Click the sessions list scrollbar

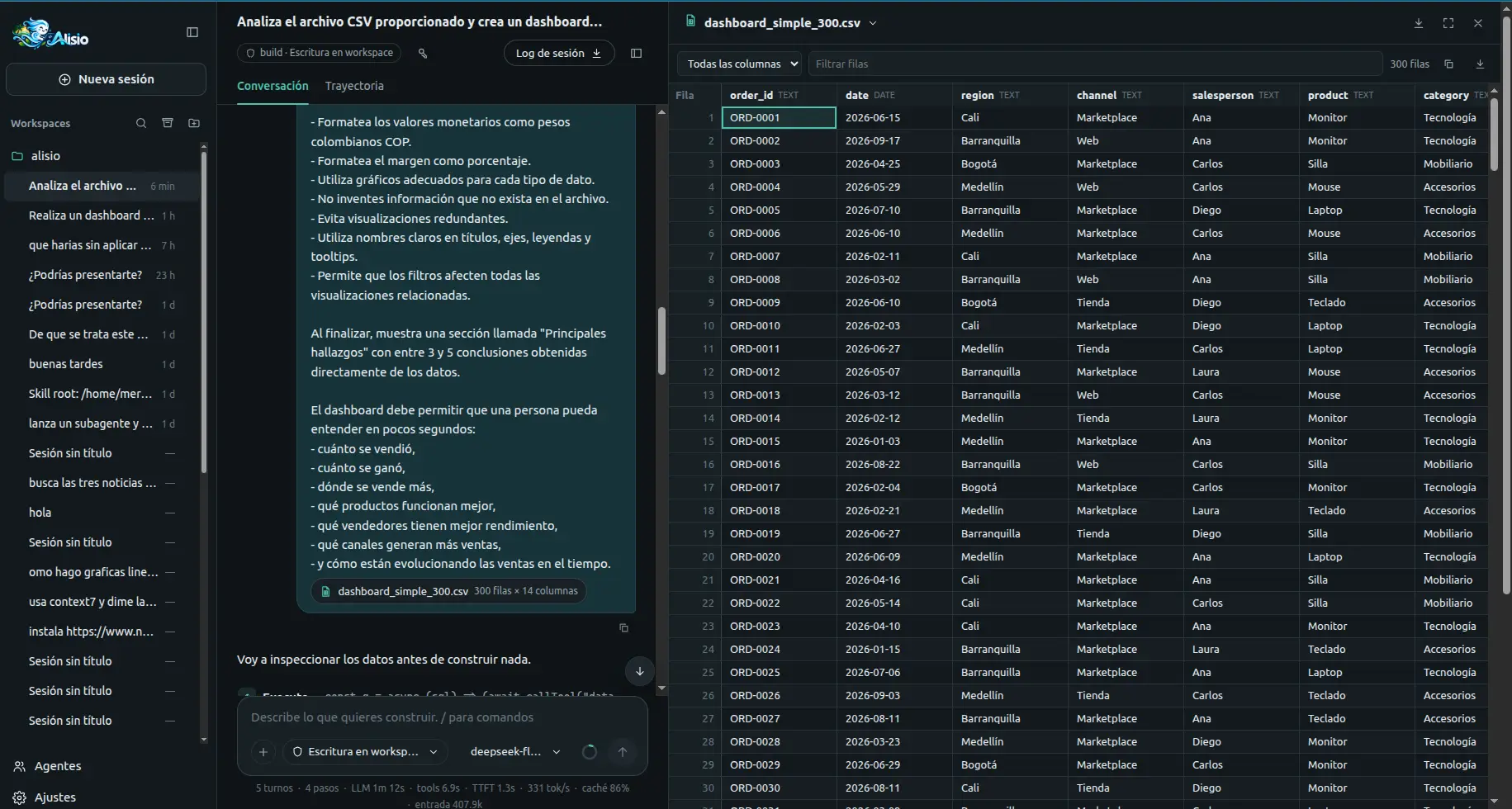point(203,312)
